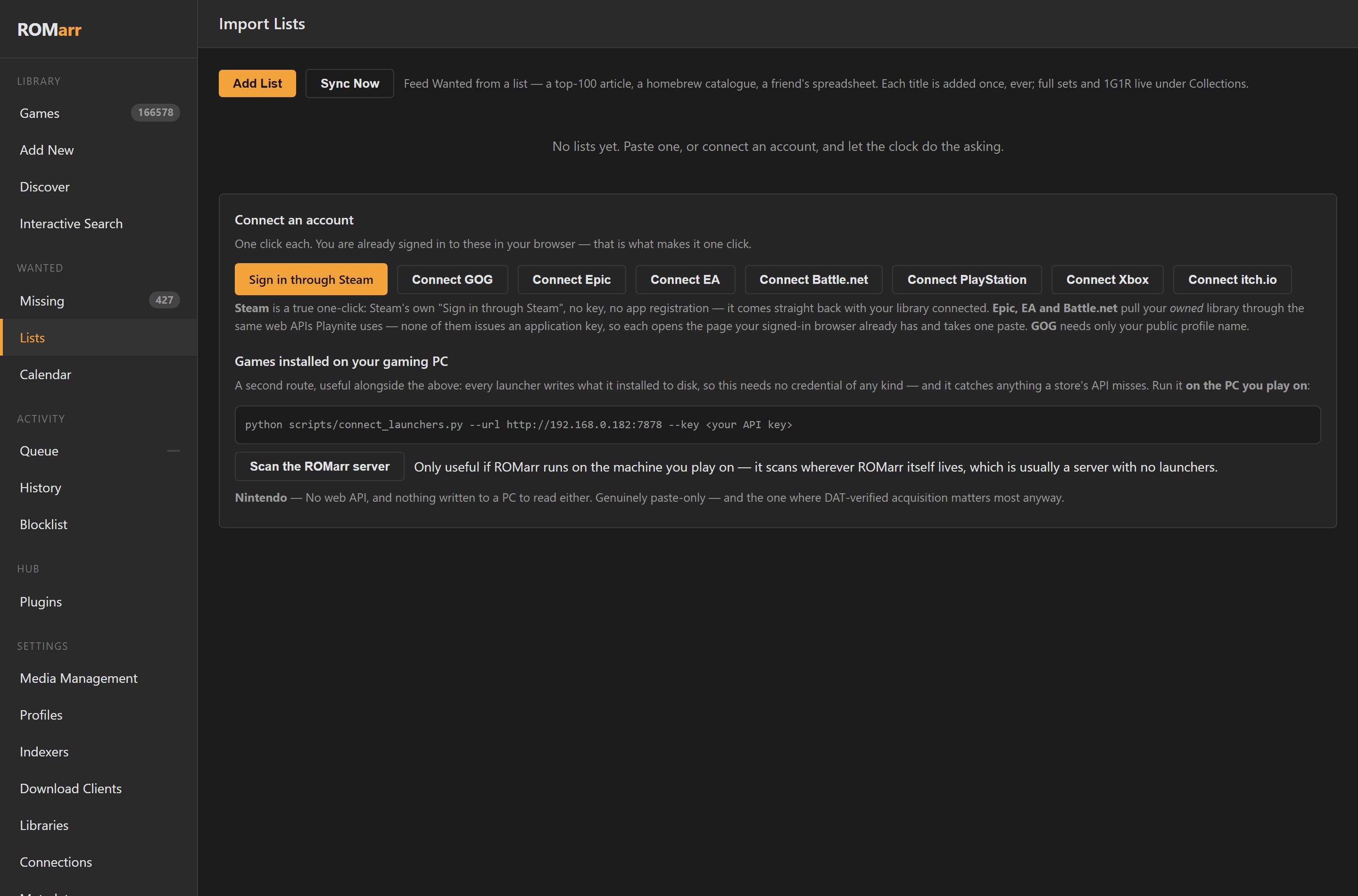
Task: Click the Connect Xbox button
Action: (1107, 280)
